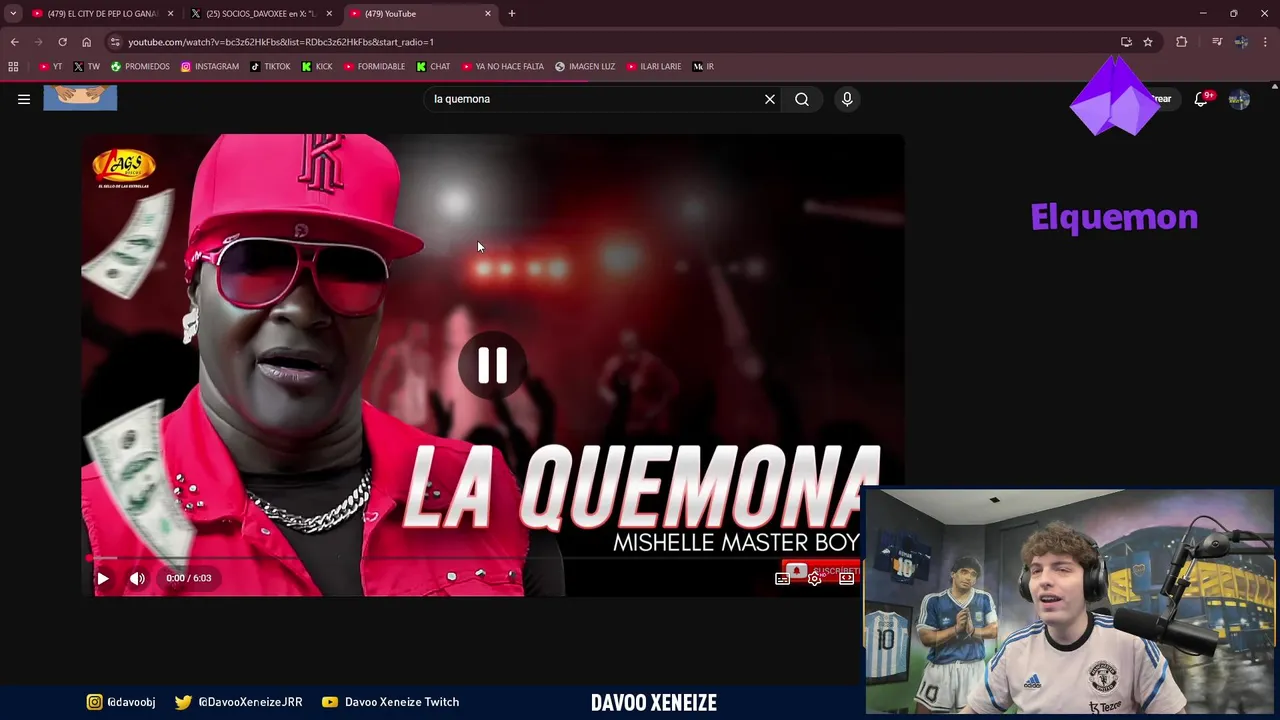Open the apps grid in bookmarks bar
The image size is (1280, 720).
click(x=13, y=67)
